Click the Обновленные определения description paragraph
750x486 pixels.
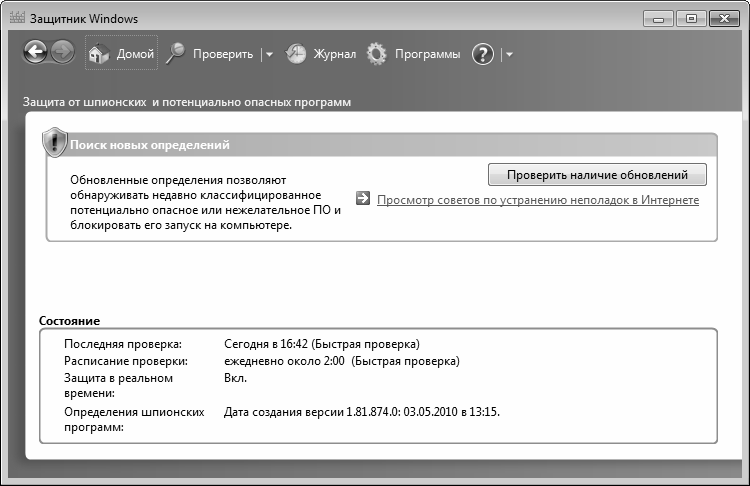tap(205, 202)
